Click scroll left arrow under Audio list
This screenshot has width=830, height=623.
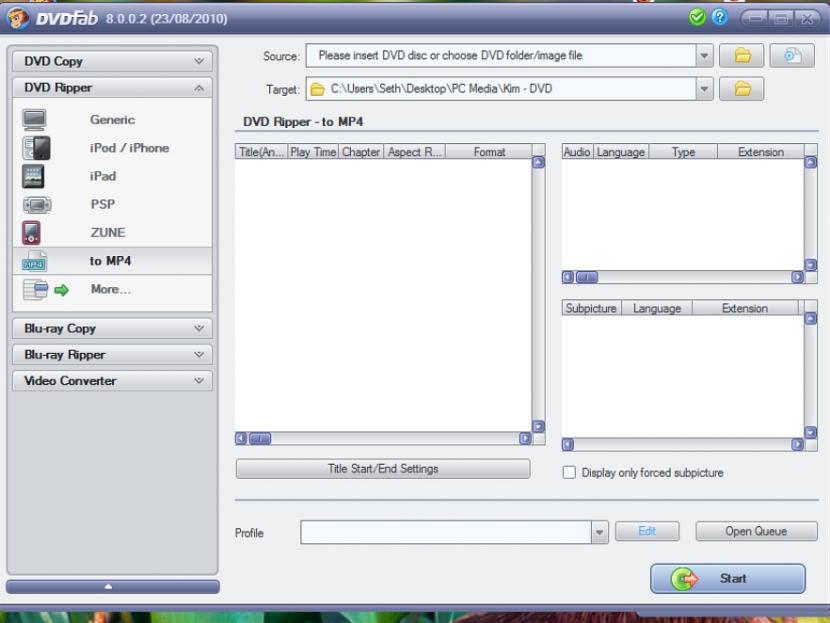pos(567,277)
